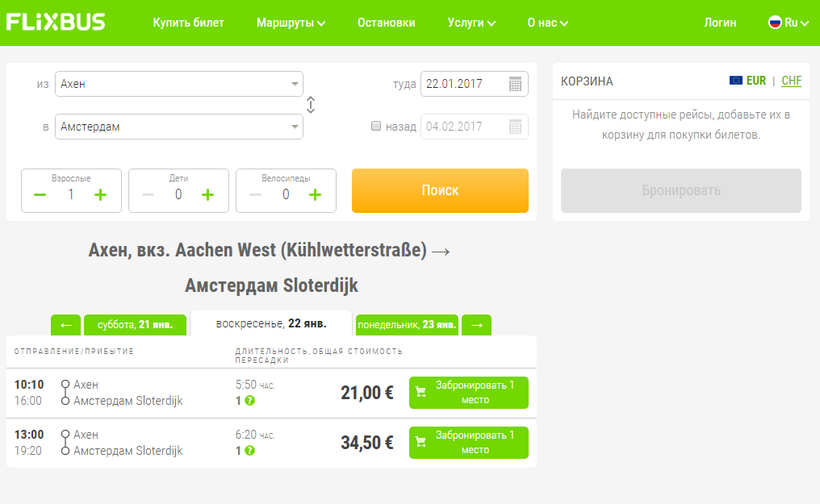Click the departure date field 22.01.2017
820x504 pixels.
[x=462, y=84]
